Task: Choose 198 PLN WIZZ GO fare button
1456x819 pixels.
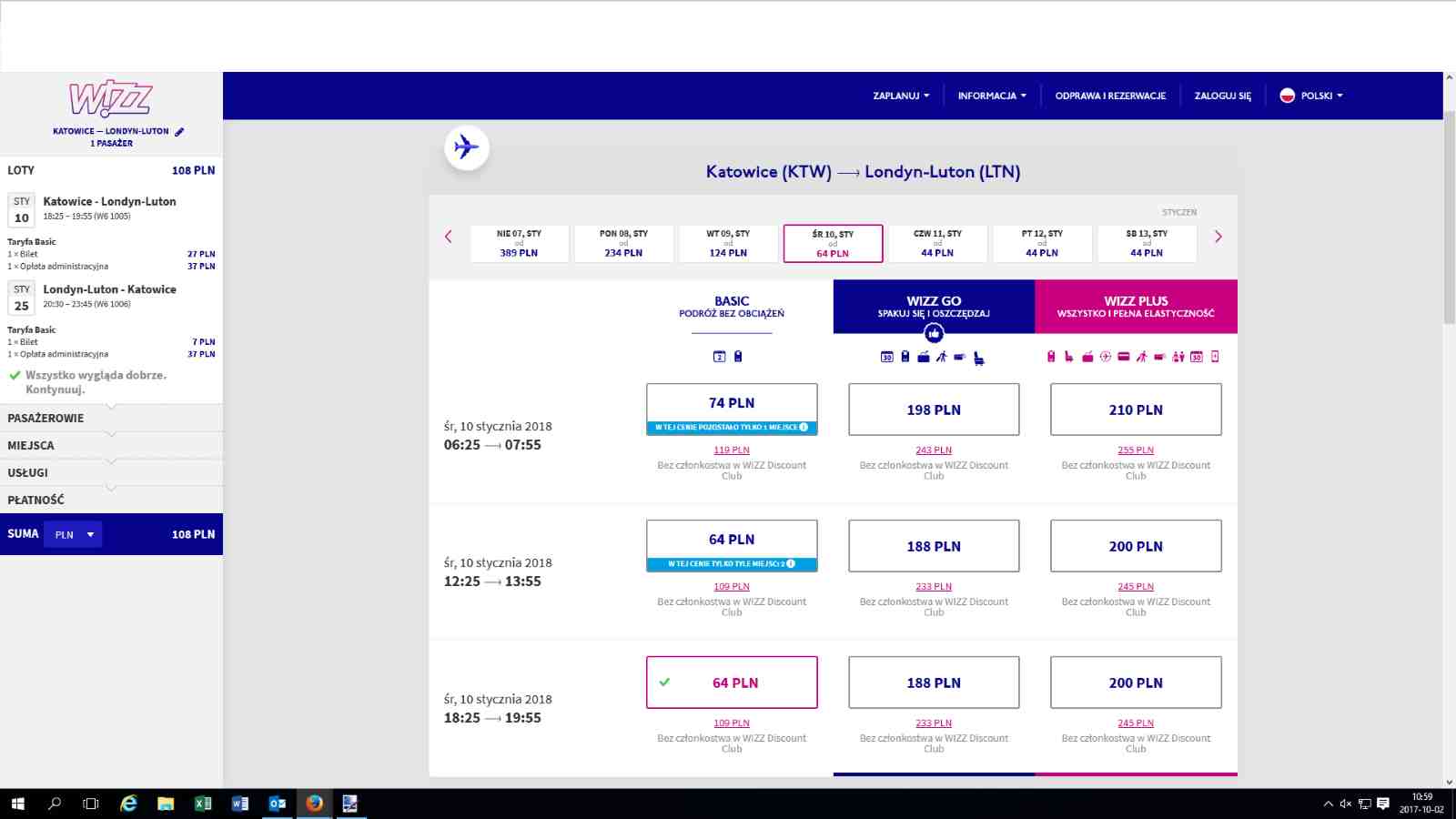Action: point(934,409)
